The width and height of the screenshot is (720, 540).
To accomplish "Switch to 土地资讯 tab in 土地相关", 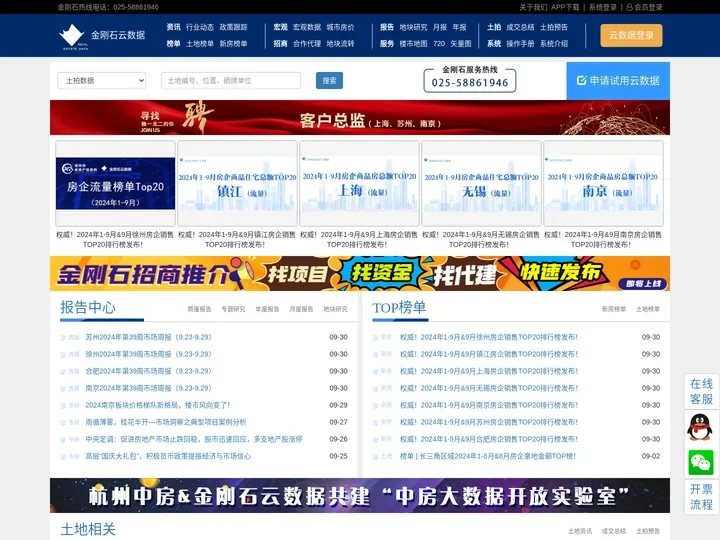I will [x=580, y=531].
